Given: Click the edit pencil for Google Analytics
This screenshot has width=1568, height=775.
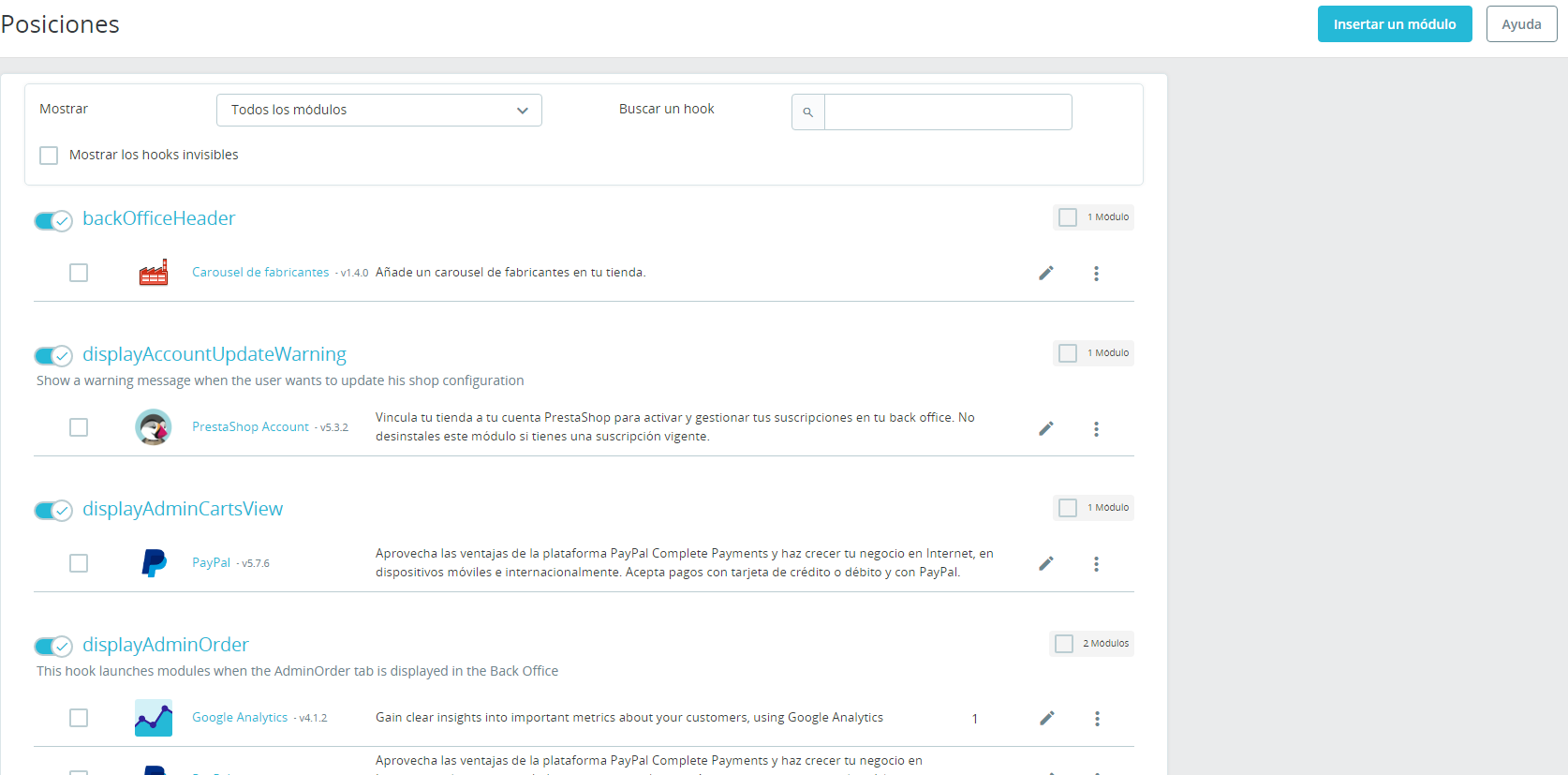Looking at the screenshot, I should (x=1047, y=718).
